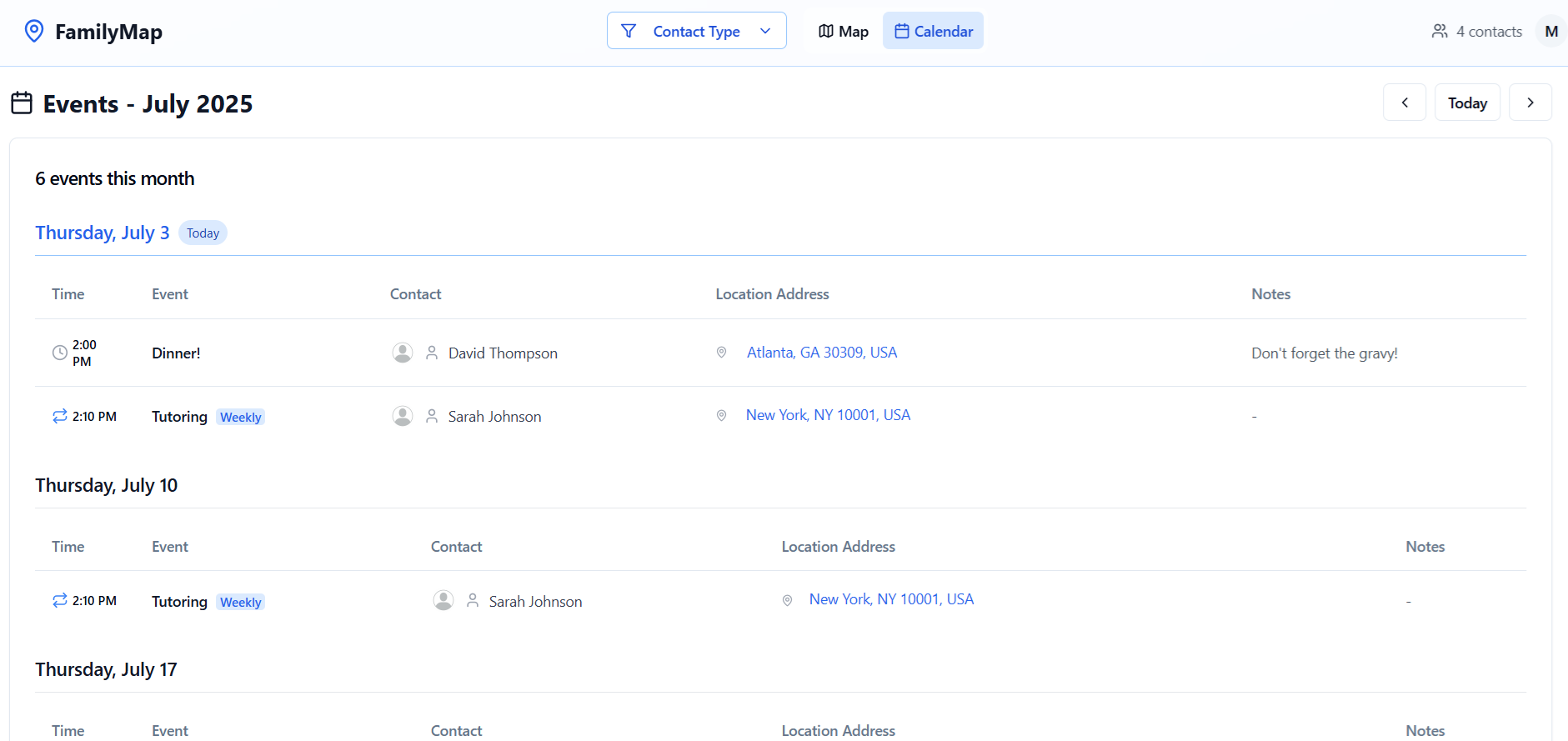The width and height of the screenshot is (1568, 741).
Task: Open New York address link under July 10
Action: pos(890,599)
